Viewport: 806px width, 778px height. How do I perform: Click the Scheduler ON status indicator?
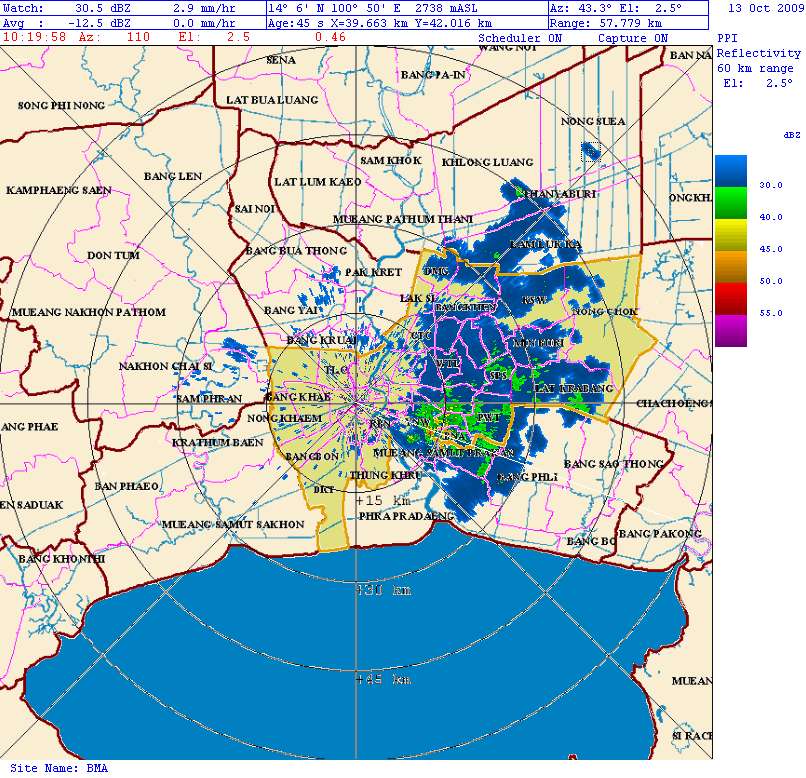point(520,38)
